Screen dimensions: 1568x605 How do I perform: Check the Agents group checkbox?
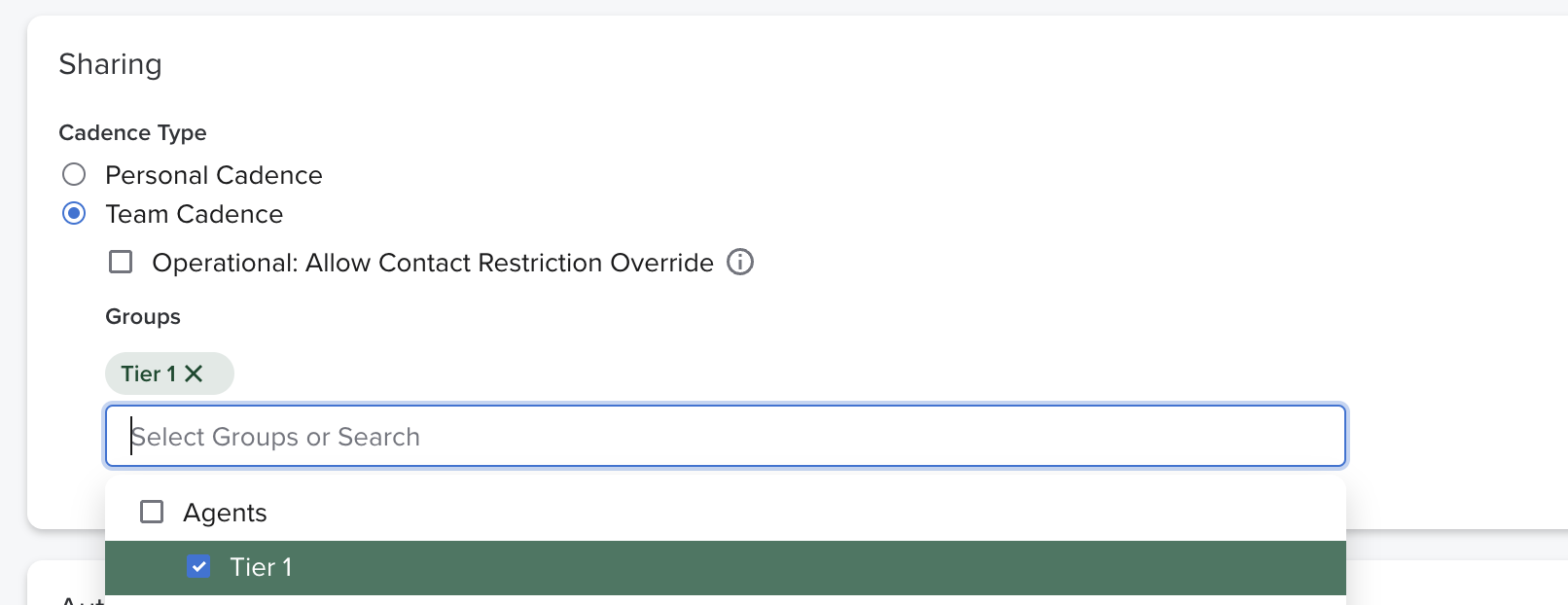pyautogui.click(x=152, y=513)
